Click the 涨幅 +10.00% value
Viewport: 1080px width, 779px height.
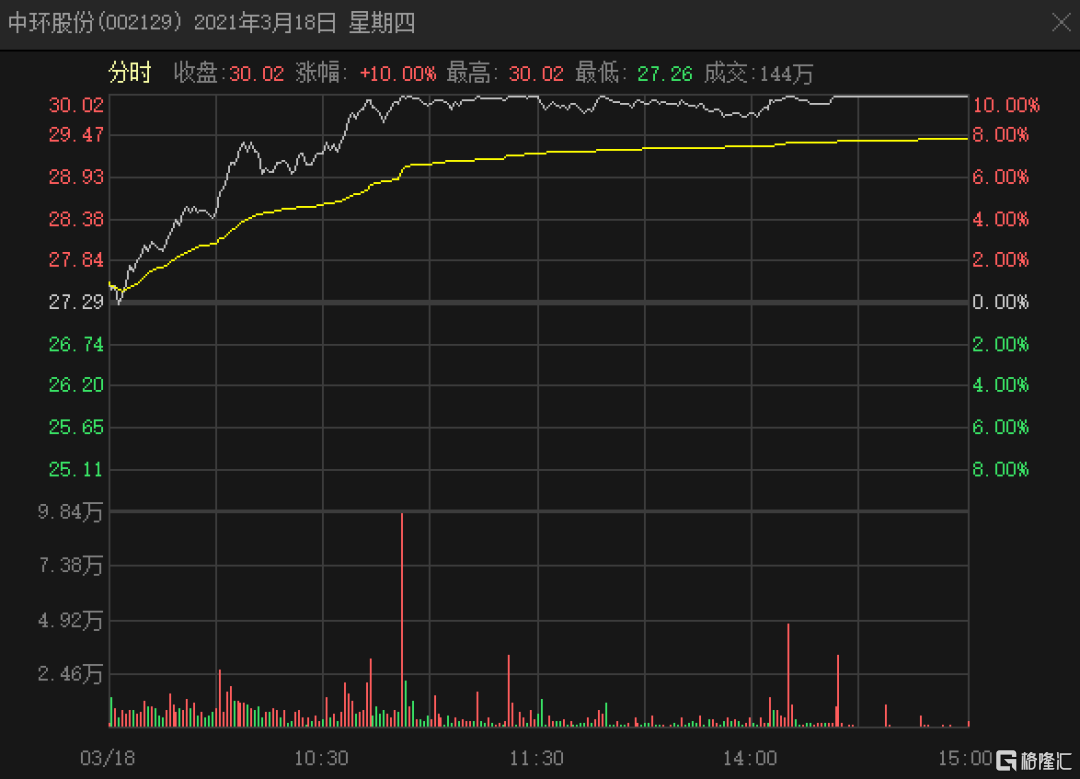coord(397,73)
